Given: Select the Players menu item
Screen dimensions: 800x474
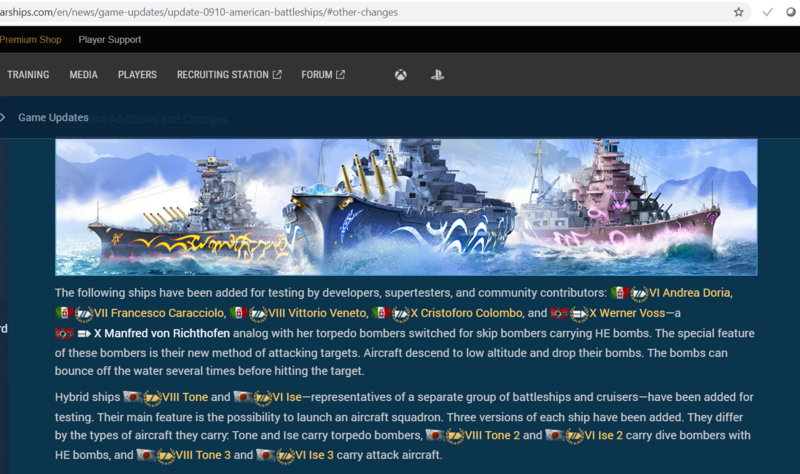Looking at the screenshot, I should tap(137, 75).
